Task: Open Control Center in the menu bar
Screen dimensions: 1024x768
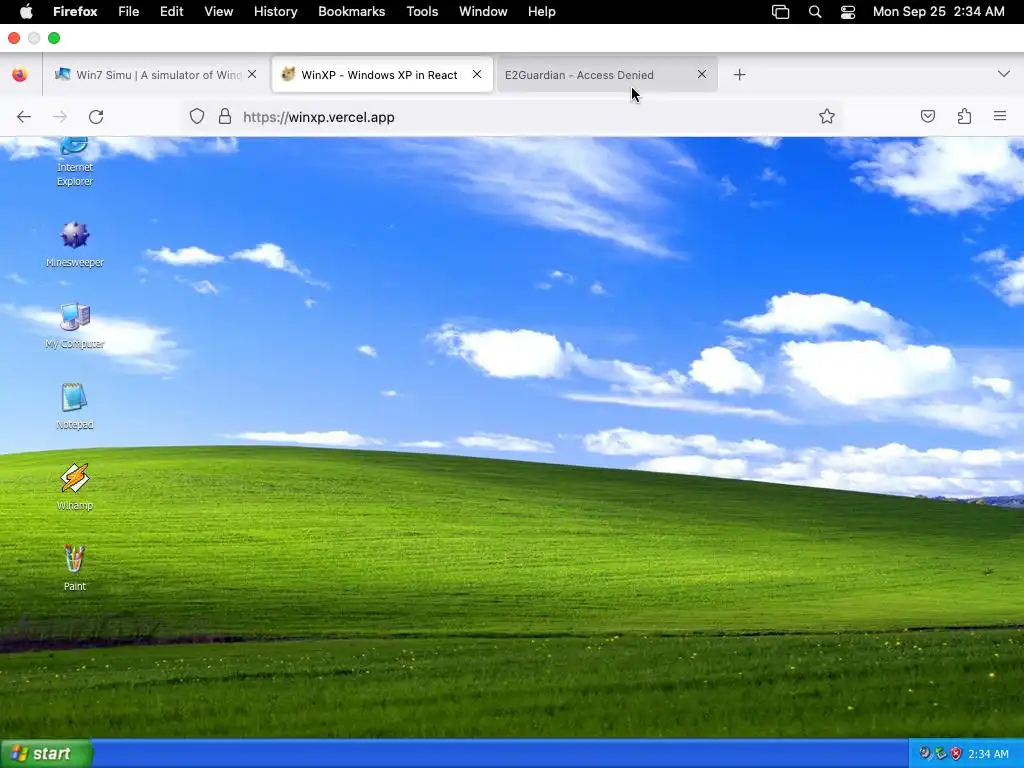Action: click(848, 12)
